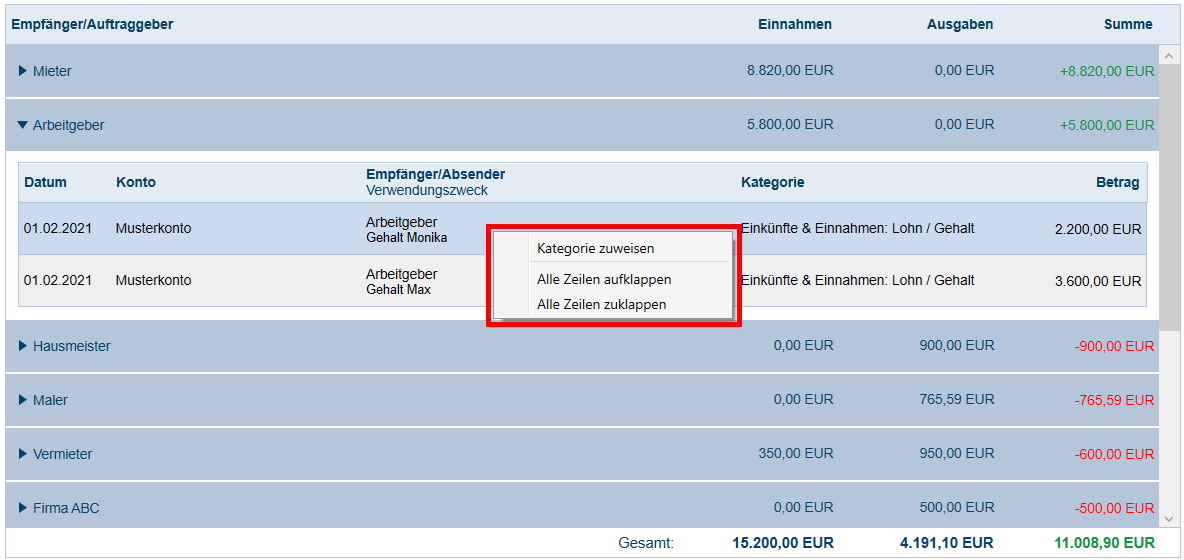Expand the Vermieter row
The image size is (1184, 560).
[23, 454]
